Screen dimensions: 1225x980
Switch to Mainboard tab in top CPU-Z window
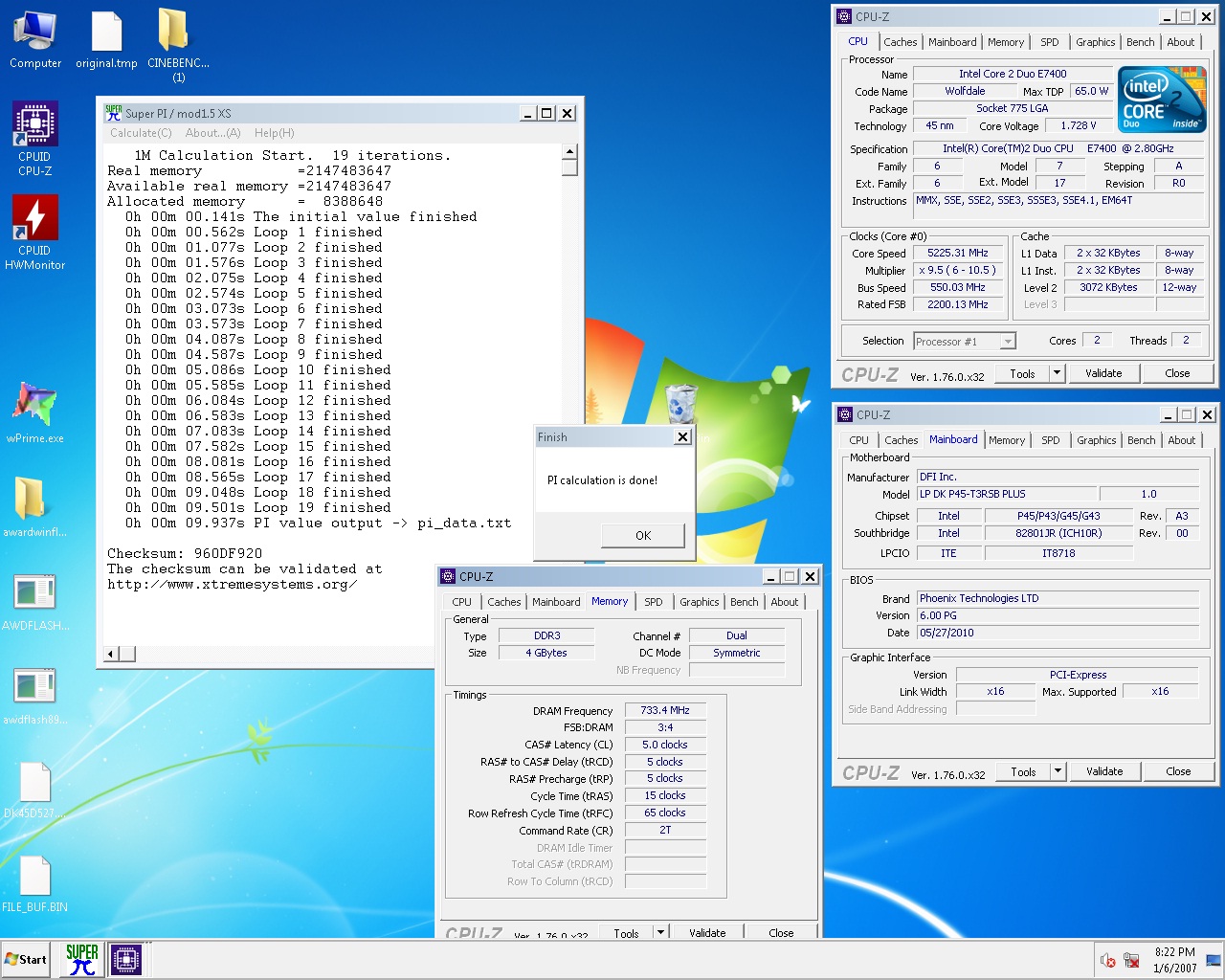click(952, 42)
